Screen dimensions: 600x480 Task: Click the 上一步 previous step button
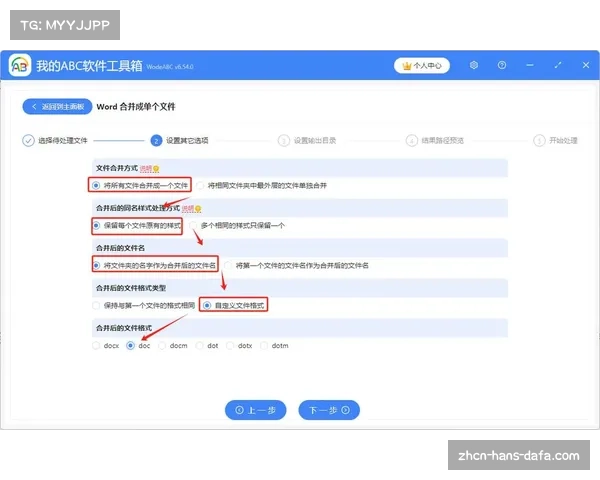pyautogui.click(x=256, y=410)
